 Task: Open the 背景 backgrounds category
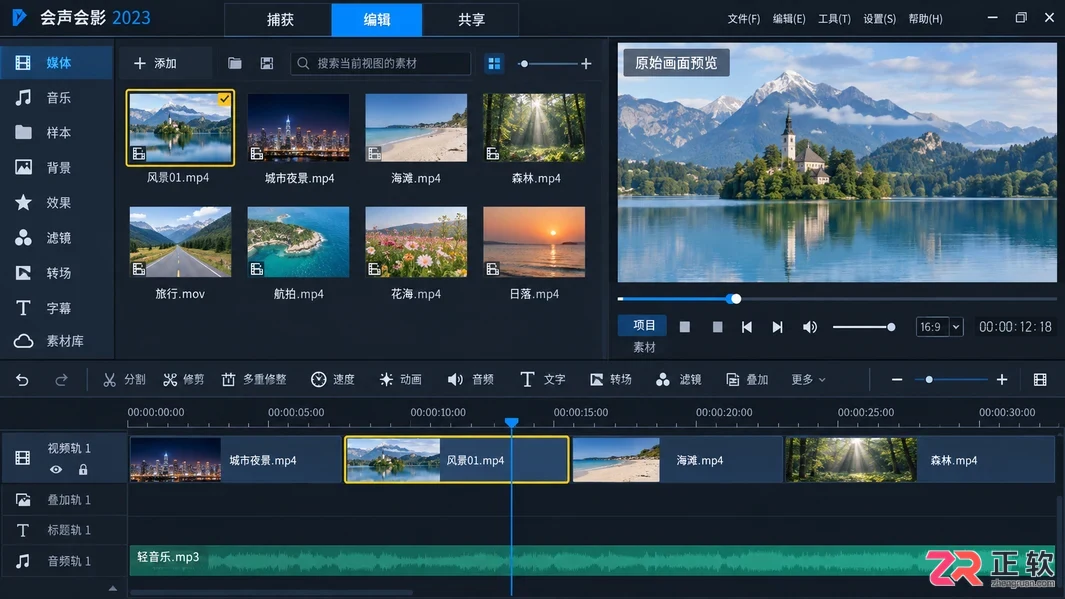pyautogui.click(x=56, y=168)
